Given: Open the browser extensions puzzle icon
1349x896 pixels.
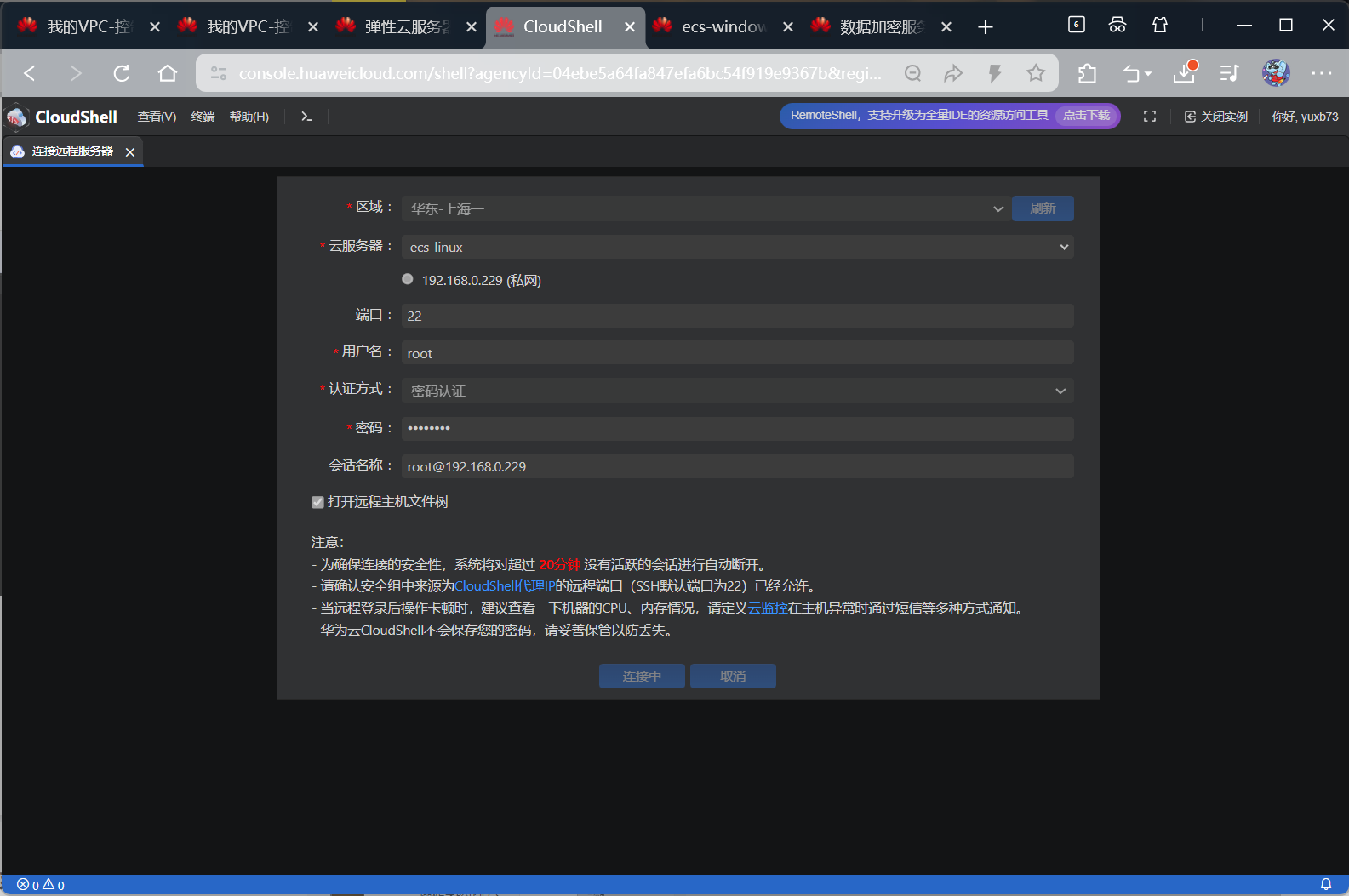Looking at the screenshot, I should tap(1087, 73).
